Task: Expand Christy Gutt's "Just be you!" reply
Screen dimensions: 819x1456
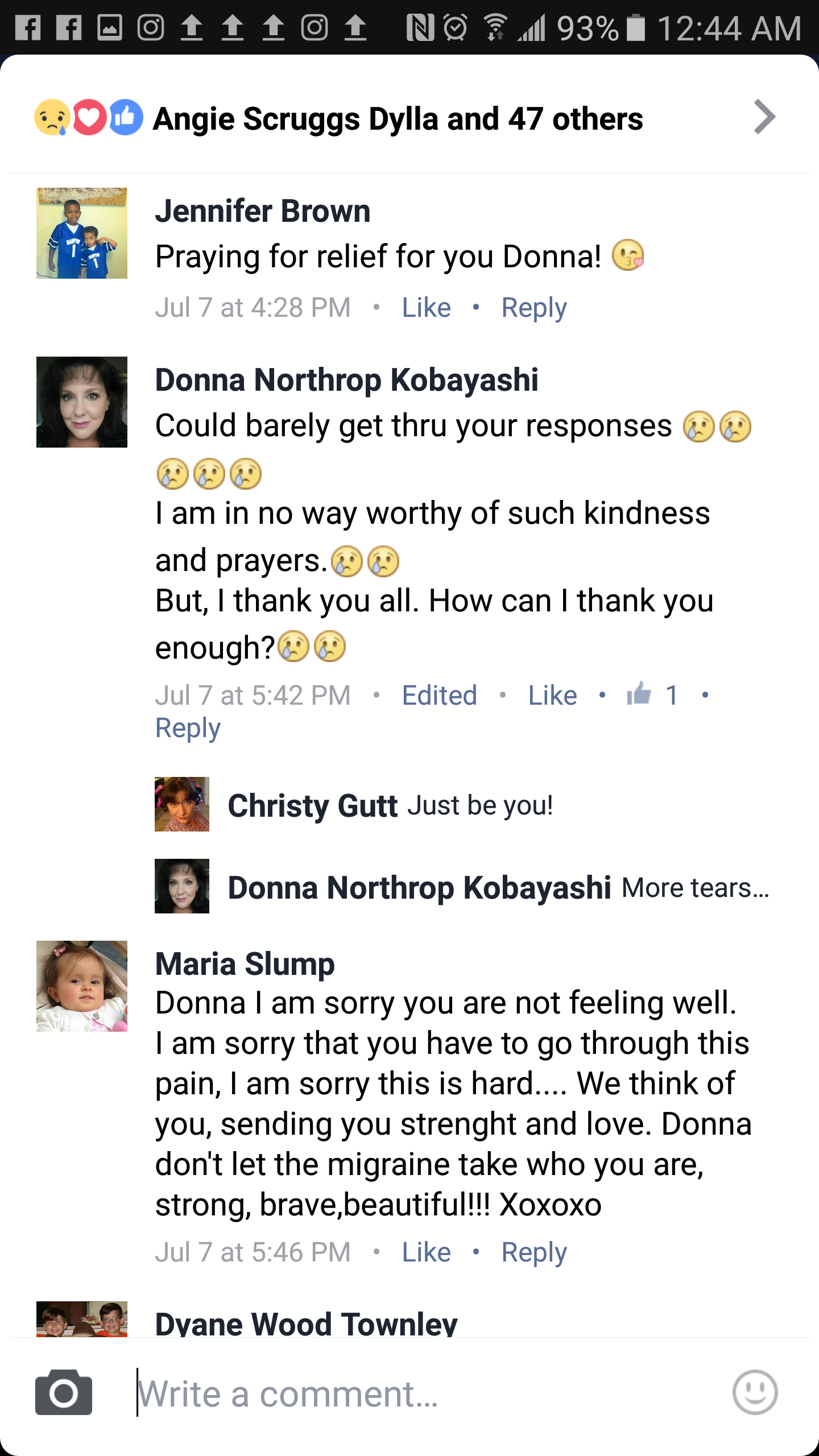Action: coord(480,805)
